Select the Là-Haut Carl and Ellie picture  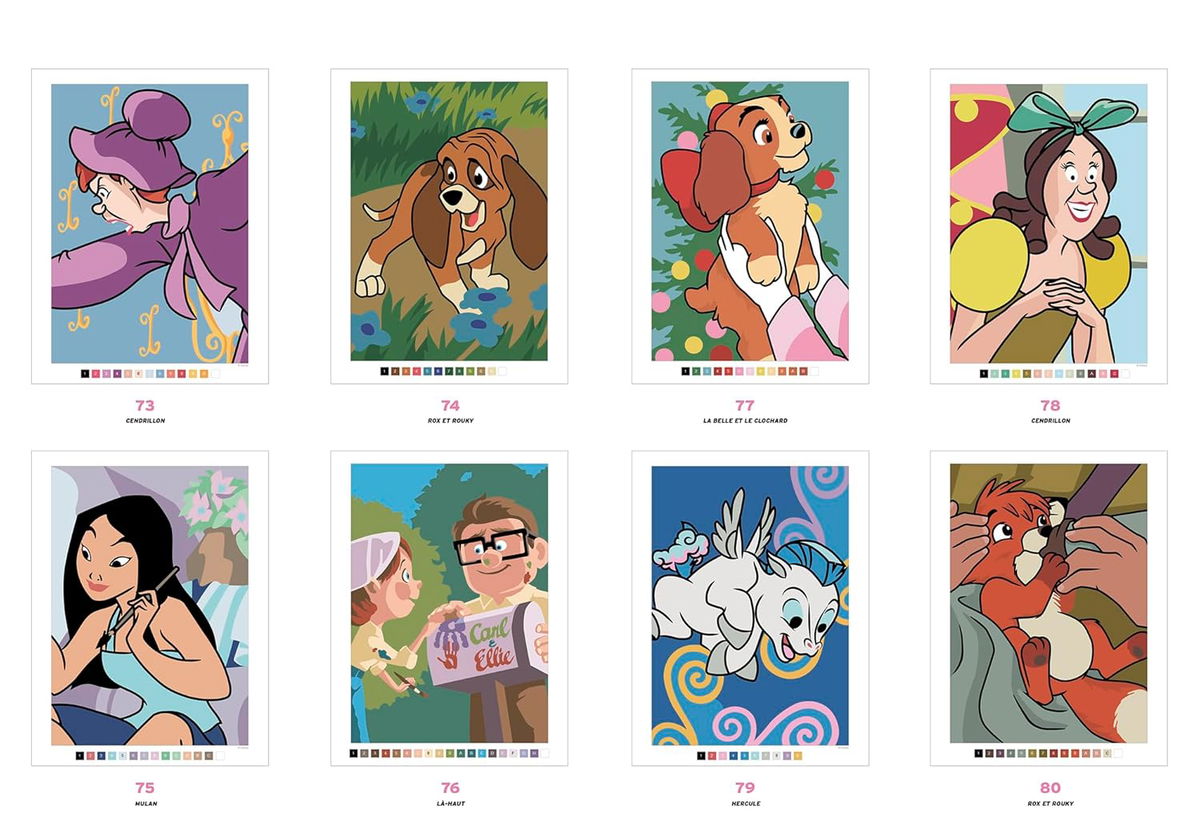pyautogui.click(x=449, y=603)
